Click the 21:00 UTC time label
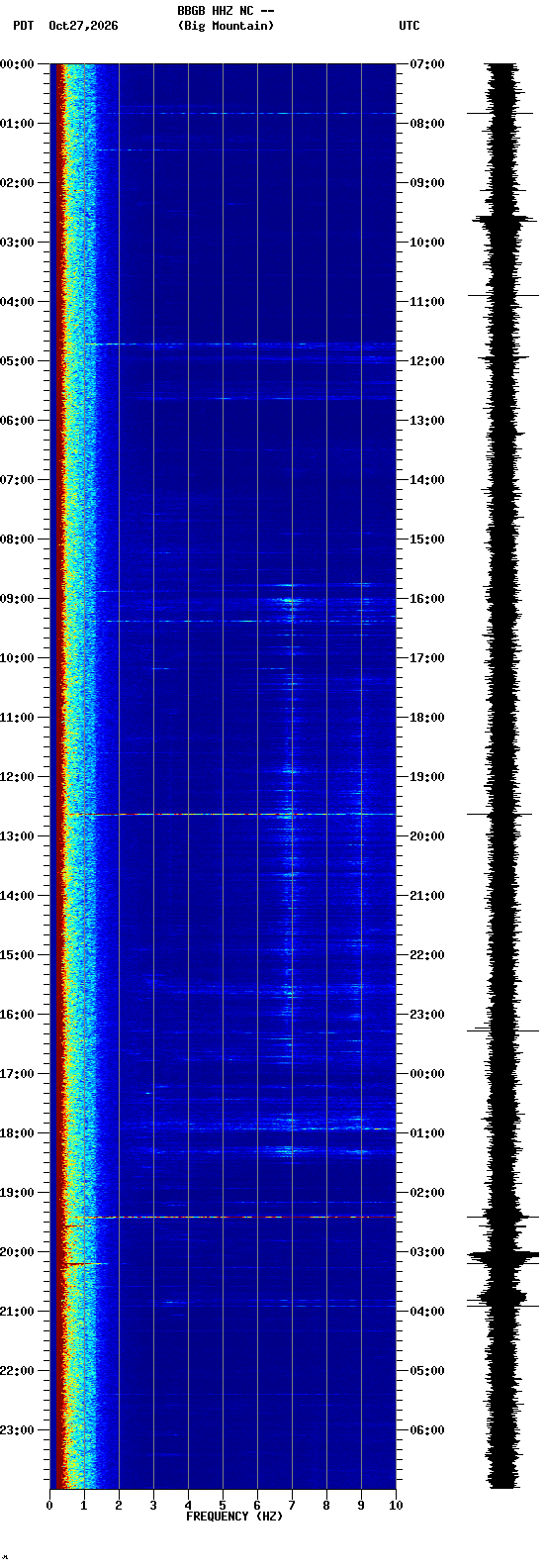The height and width of the screenshot is (1568, 546). 427,896
